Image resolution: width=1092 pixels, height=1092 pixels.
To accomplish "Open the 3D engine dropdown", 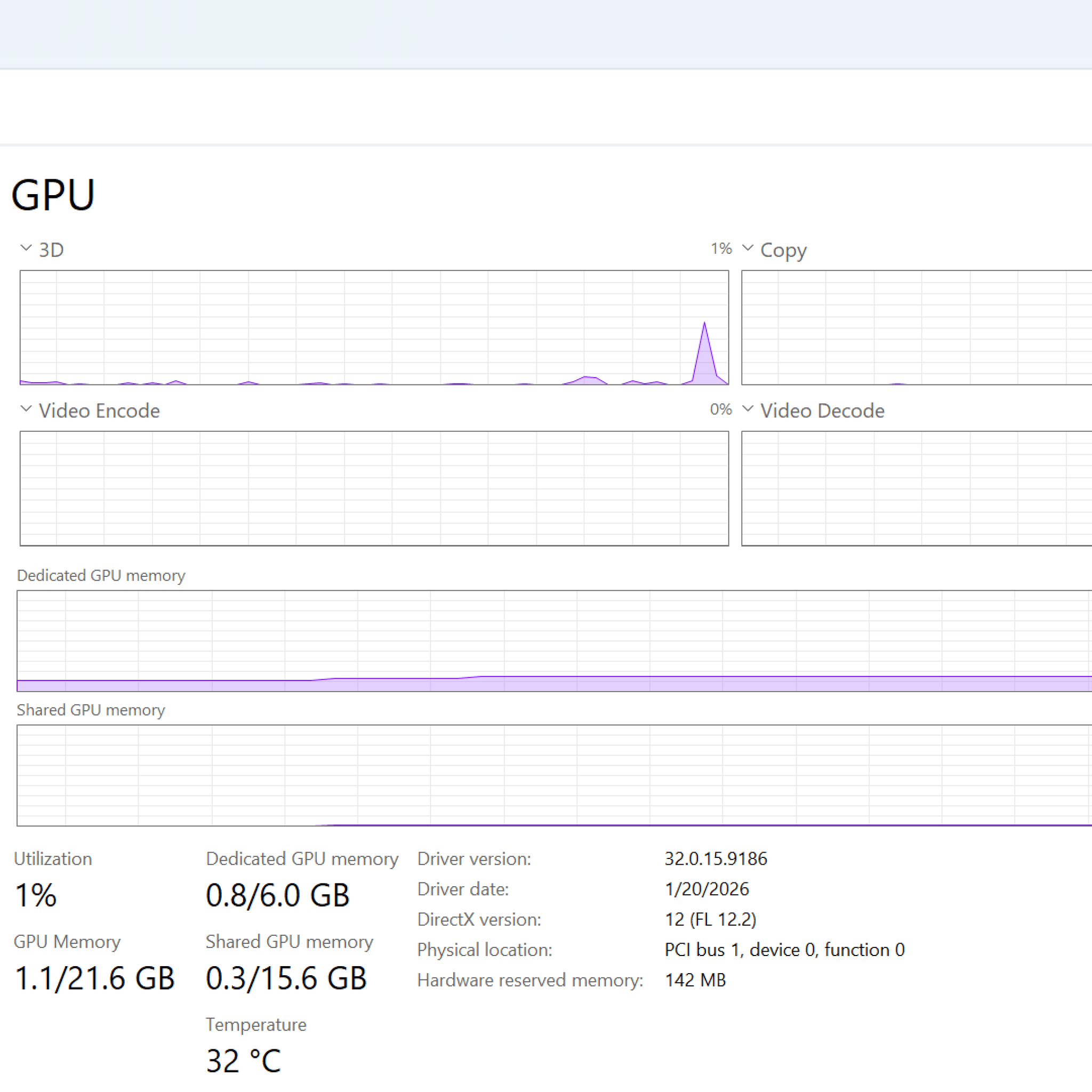I will pos(42,249).
